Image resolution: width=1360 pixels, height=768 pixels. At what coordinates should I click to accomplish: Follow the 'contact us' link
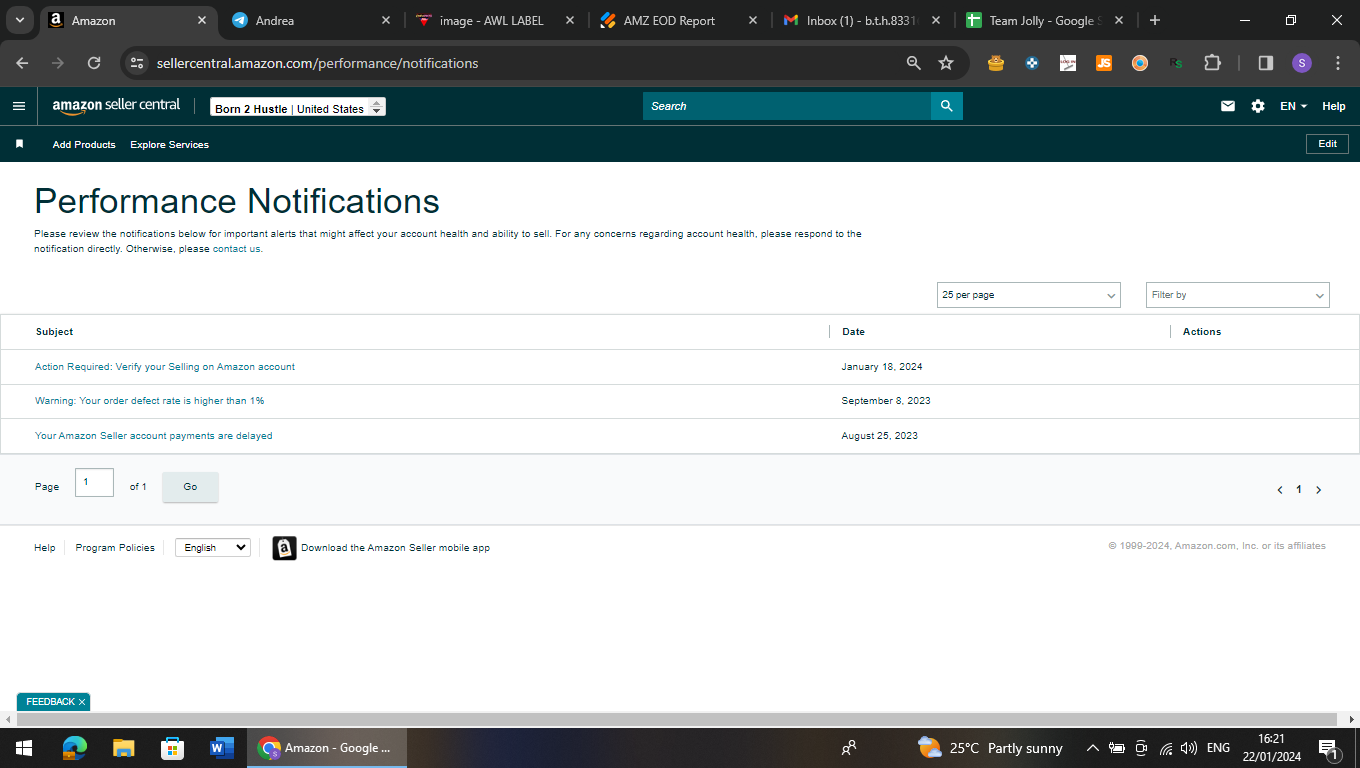[237, 249]
